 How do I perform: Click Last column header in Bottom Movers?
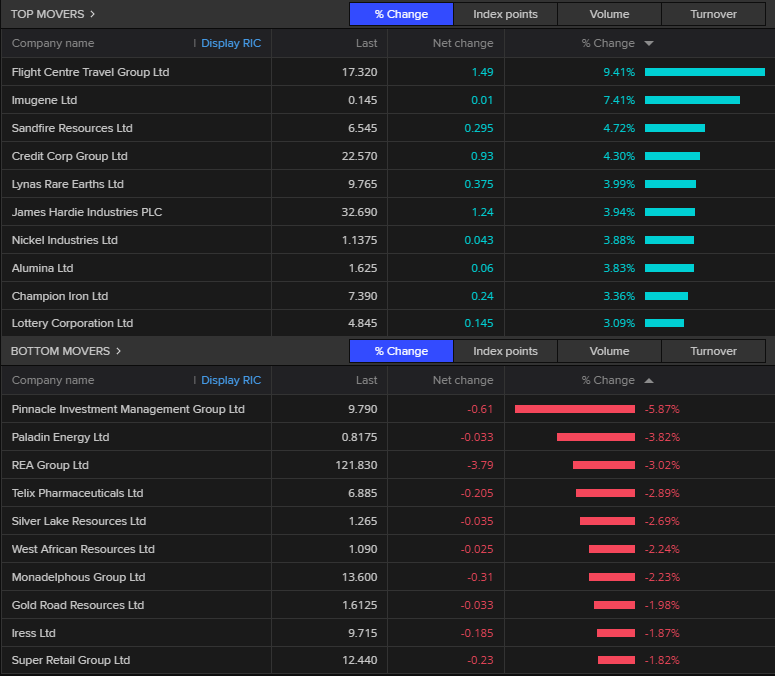(x=366, y=380)
